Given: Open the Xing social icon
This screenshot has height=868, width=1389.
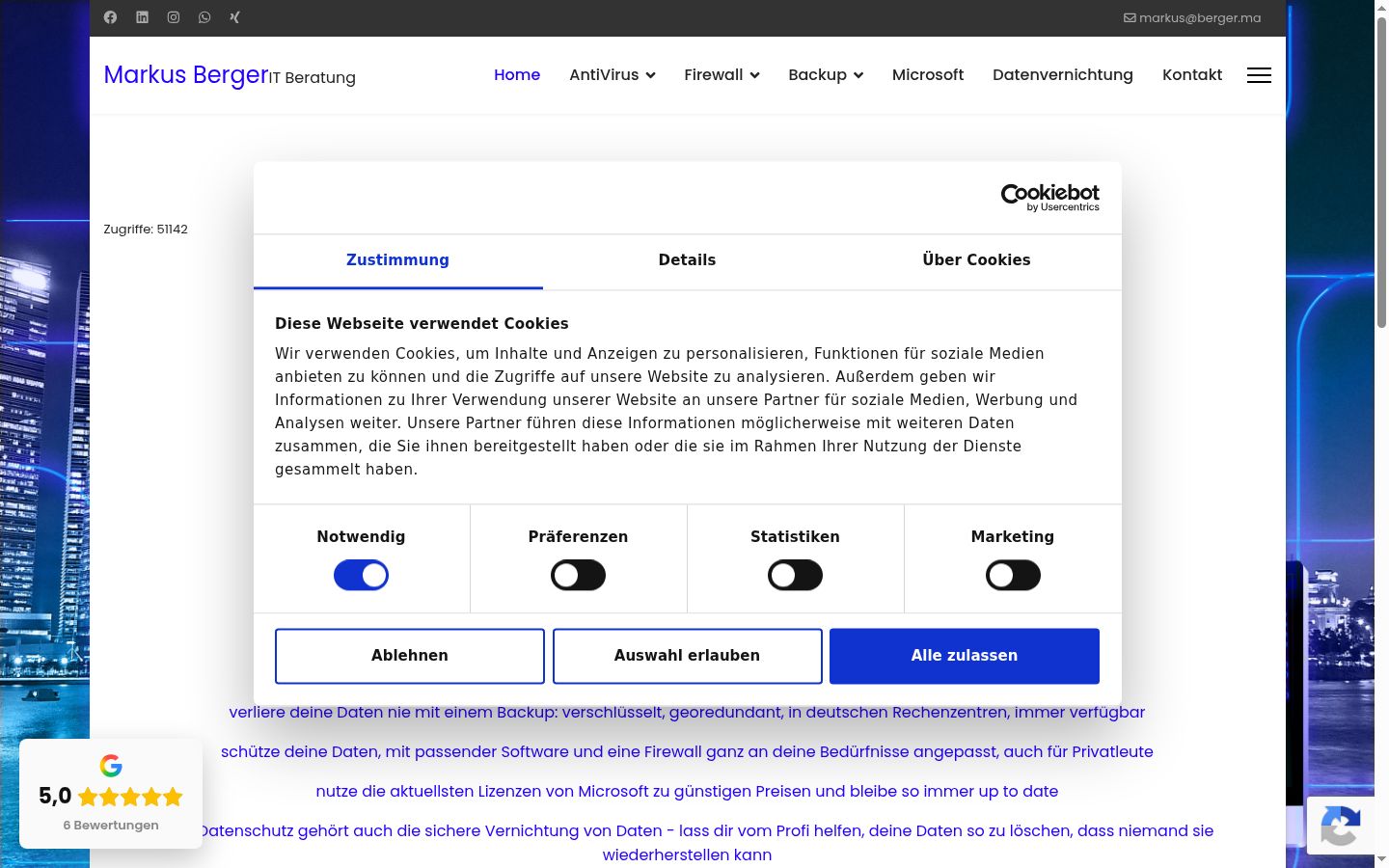Looking at the screenshot, I should 234,17.
